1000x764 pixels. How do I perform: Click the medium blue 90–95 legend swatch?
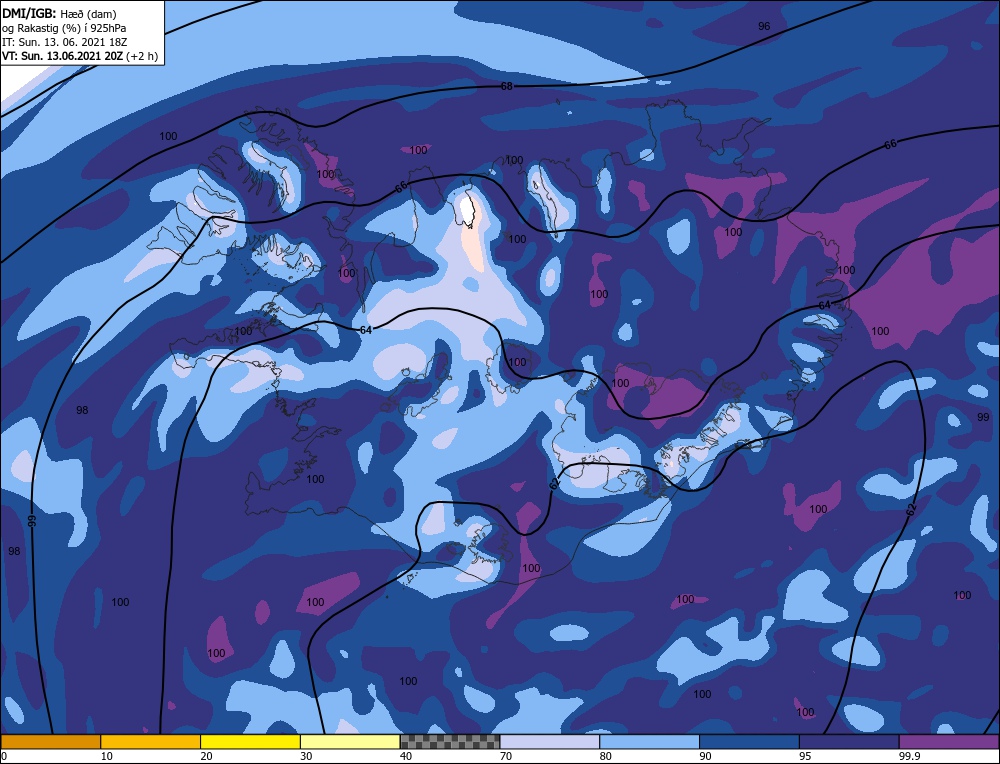tap(749, 742)
